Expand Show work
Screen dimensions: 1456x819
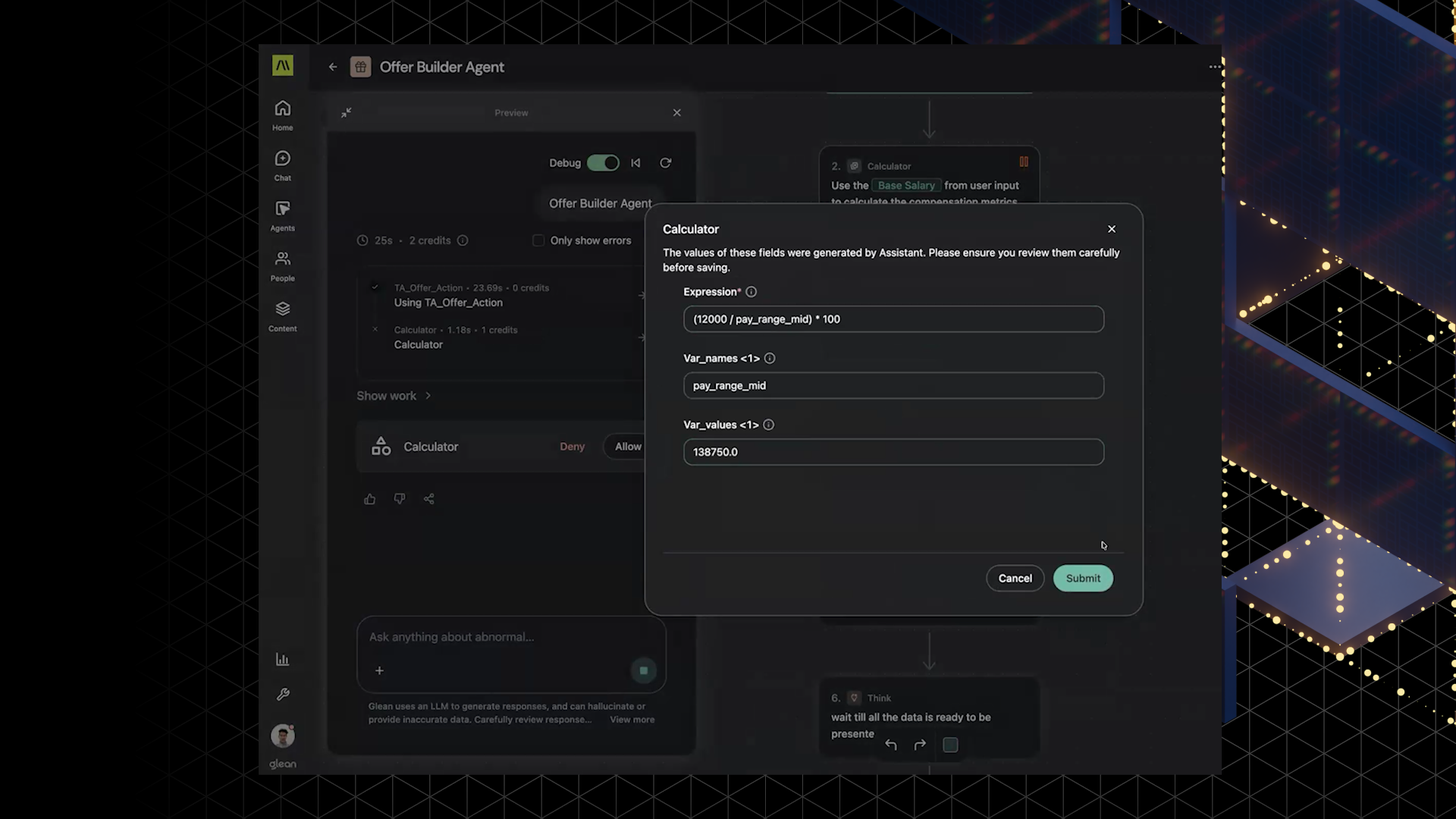394,396
